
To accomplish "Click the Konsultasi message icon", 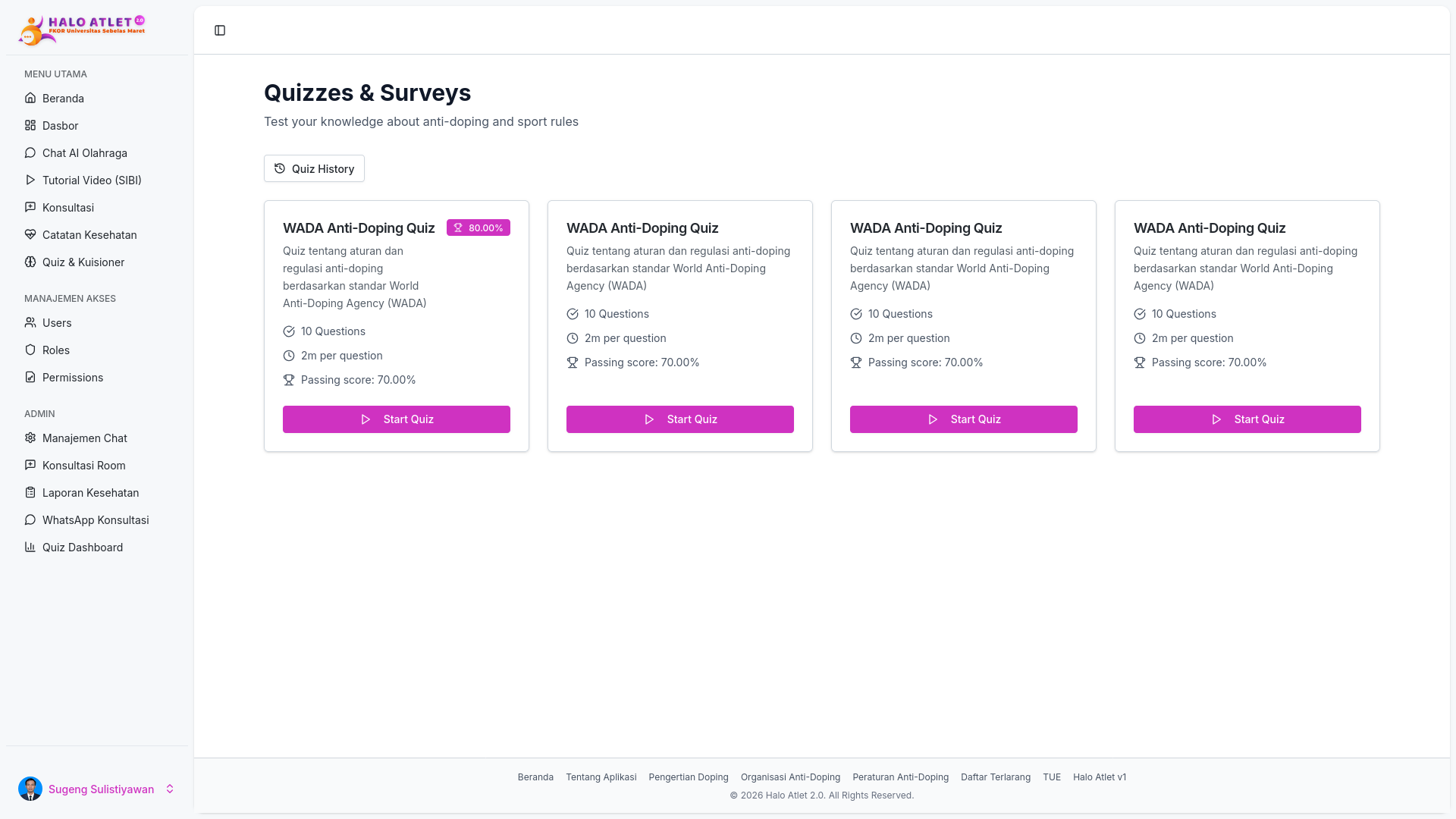I will point(30,207).
